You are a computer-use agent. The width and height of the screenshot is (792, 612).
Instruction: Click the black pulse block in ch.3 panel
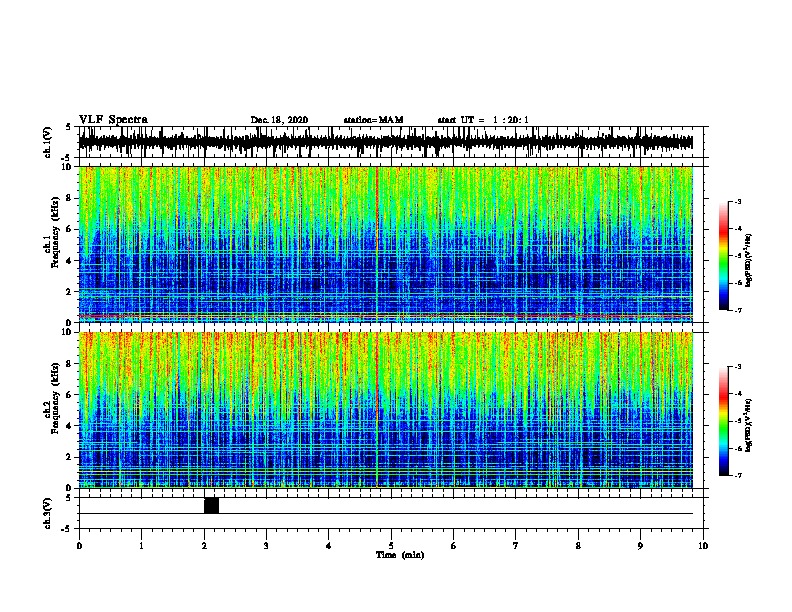coord(211,505)
